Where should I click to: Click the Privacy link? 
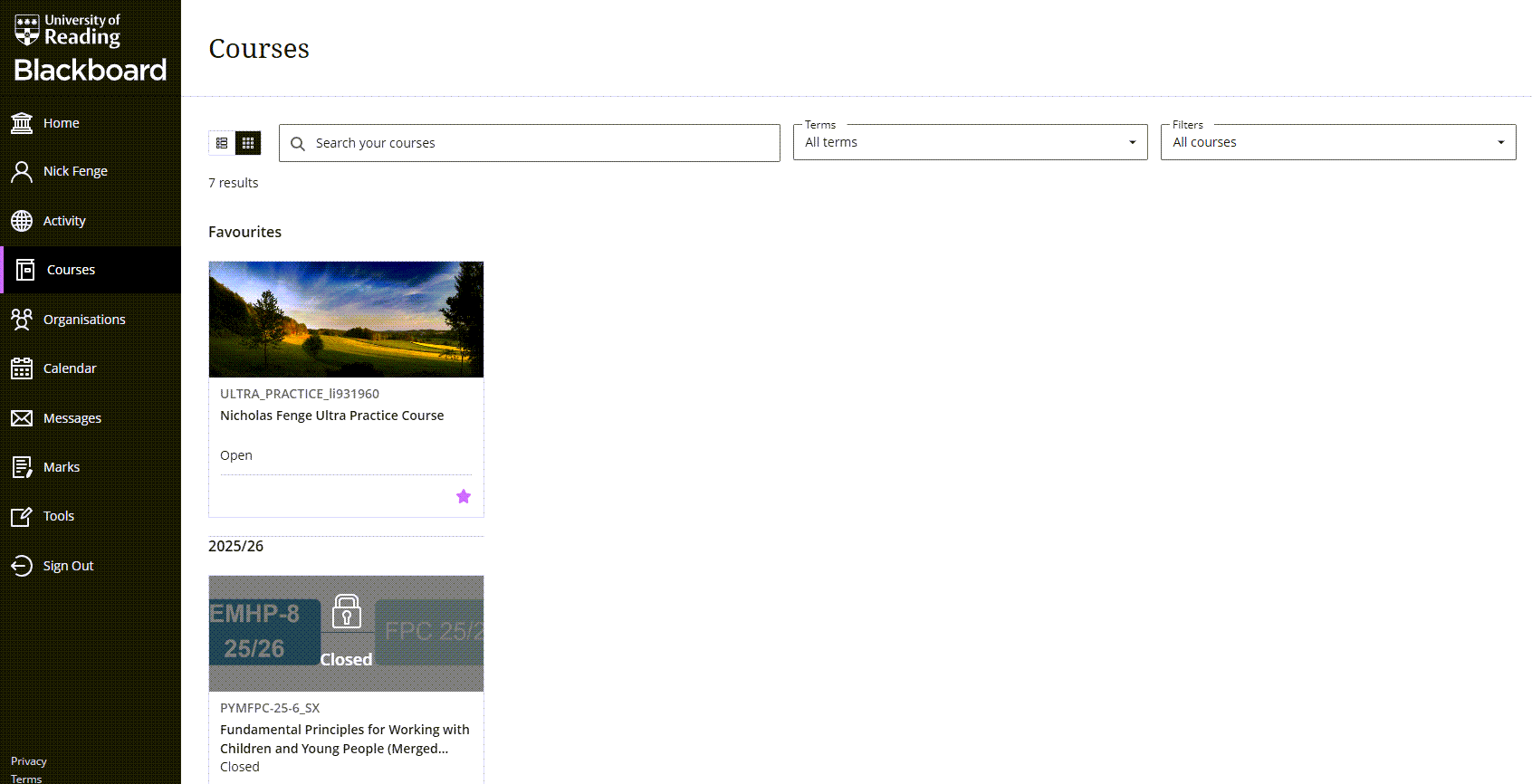pyautogui.click(x=29, y=761)
